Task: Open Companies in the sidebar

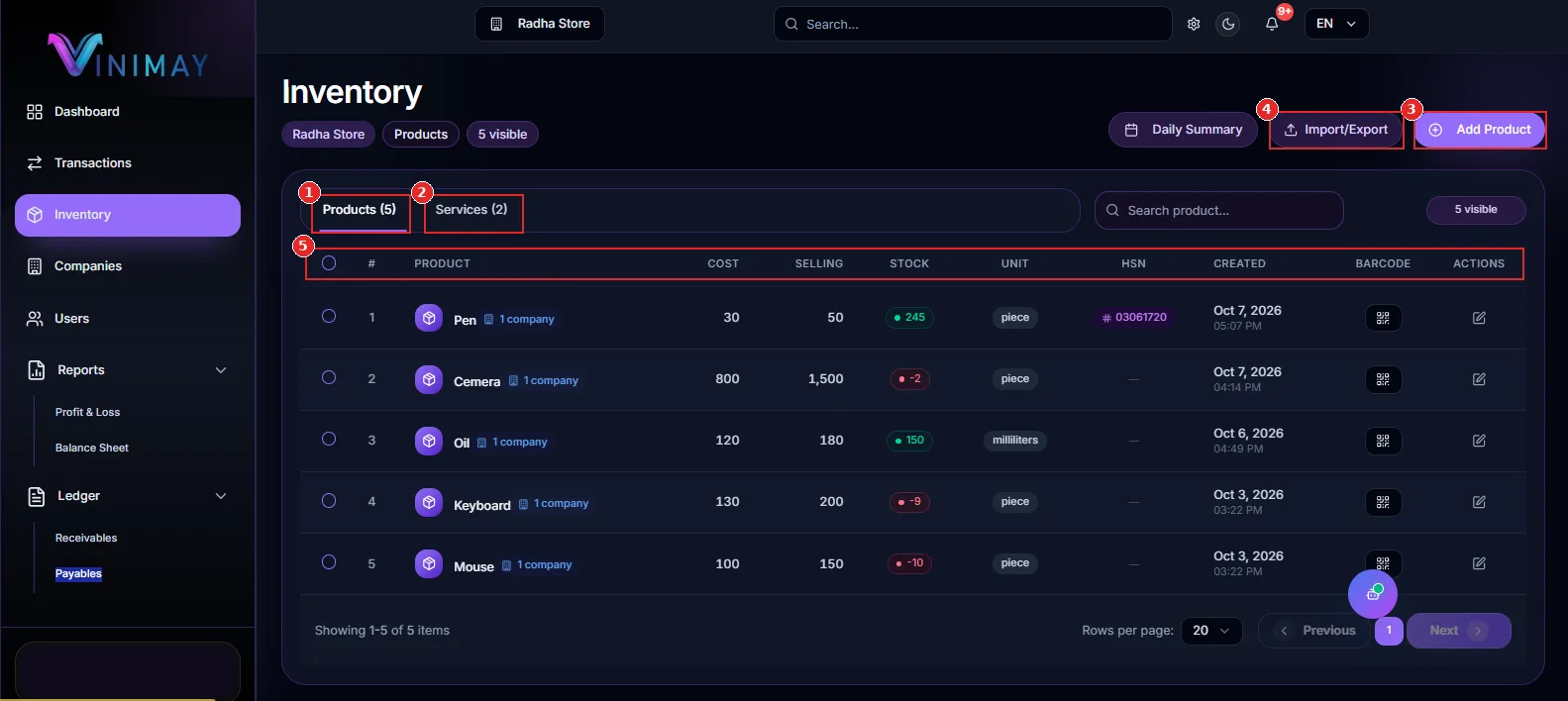Action: pos(128,266)
